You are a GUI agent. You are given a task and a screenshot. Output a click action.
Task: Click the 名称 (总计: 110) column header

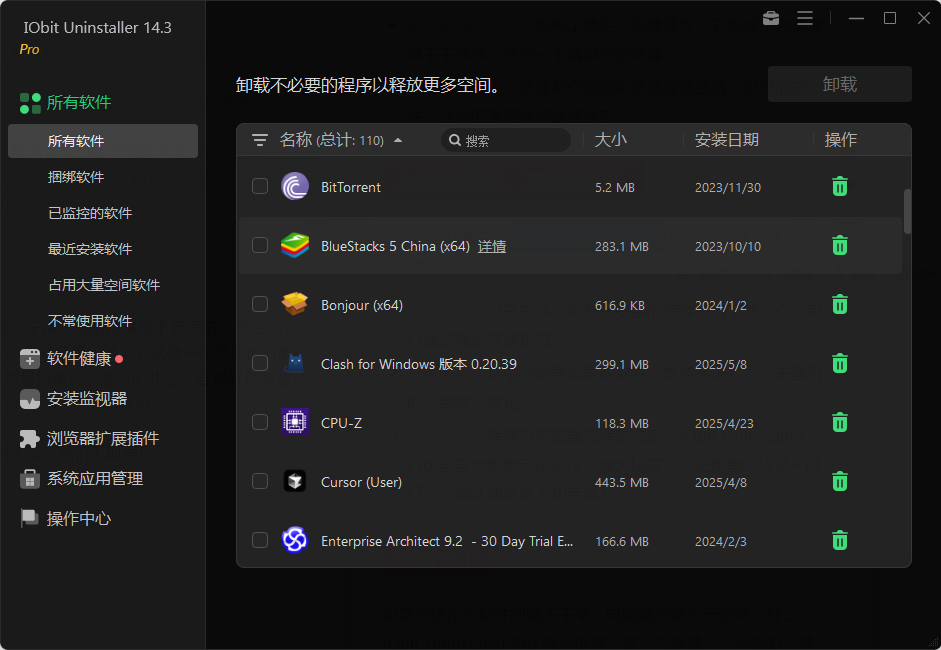click(332, 140)
